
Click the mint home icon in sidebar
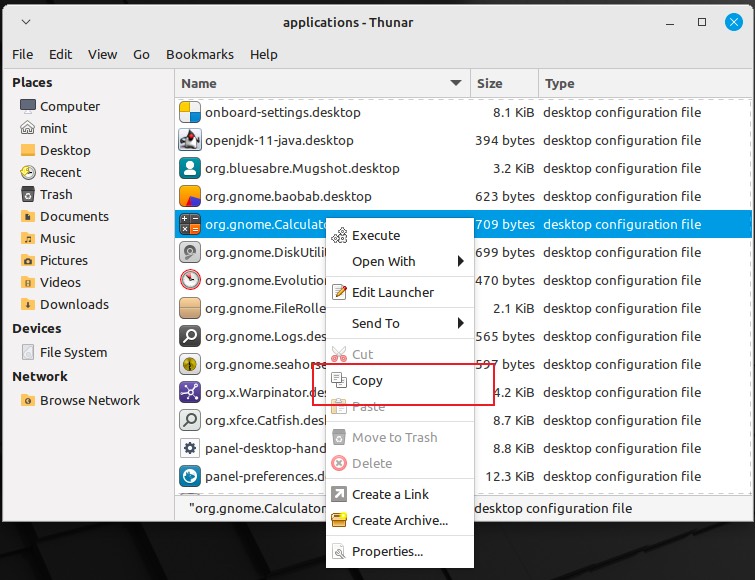point(28,128)
